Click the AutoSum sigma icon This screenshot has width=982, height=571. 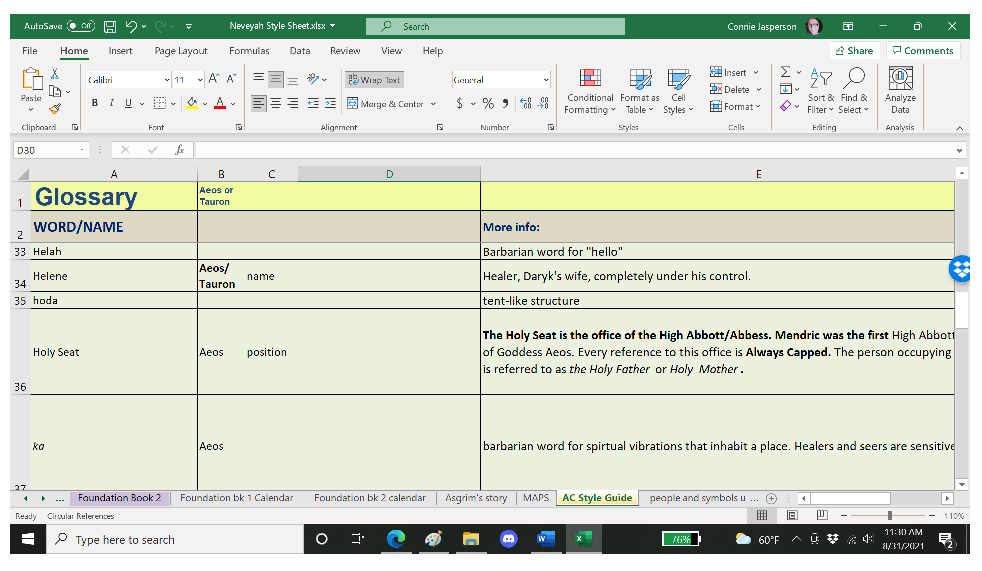pos(786,72)
